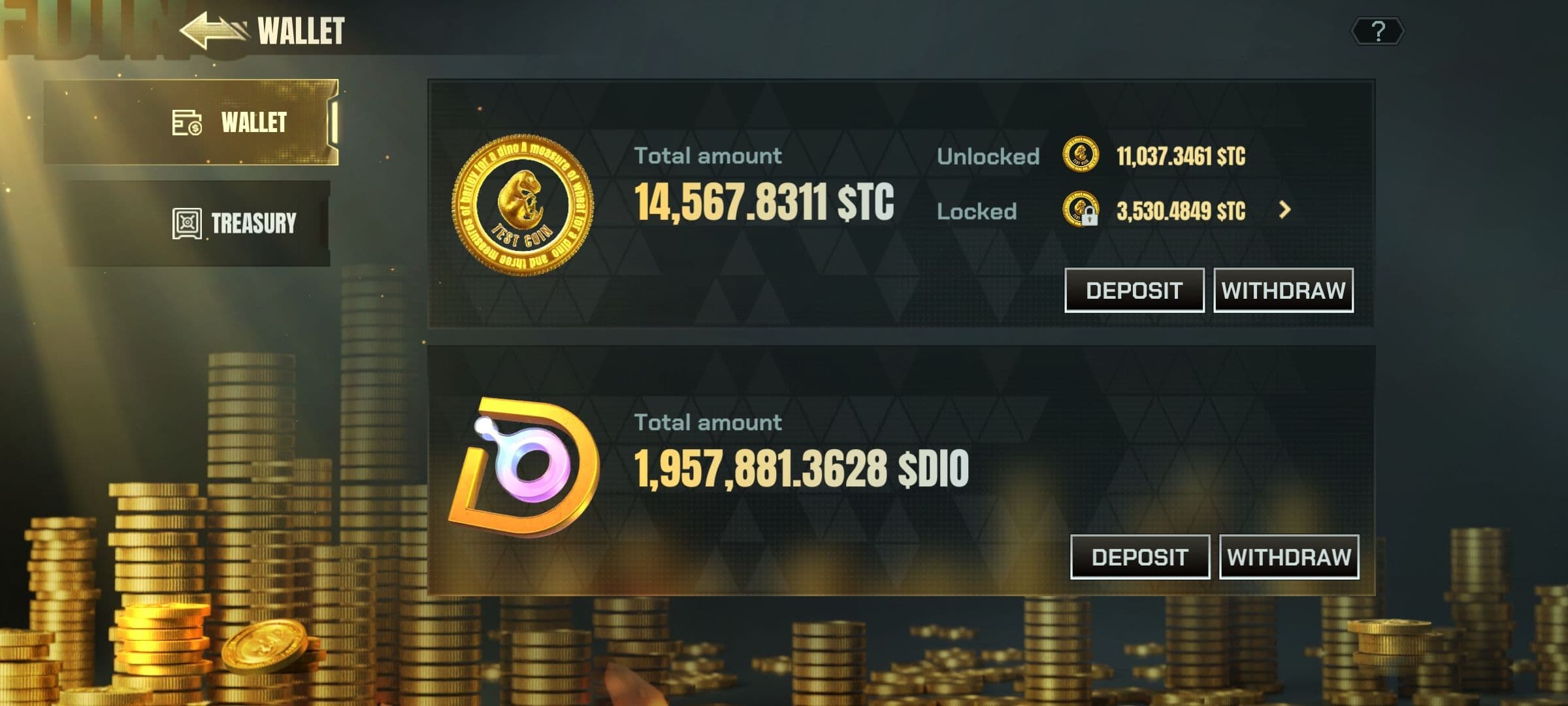Go back using the double-arrow icon
The height and width of the screenshot is (706, 1568).
pyautogui.click(x=214, y=30)
